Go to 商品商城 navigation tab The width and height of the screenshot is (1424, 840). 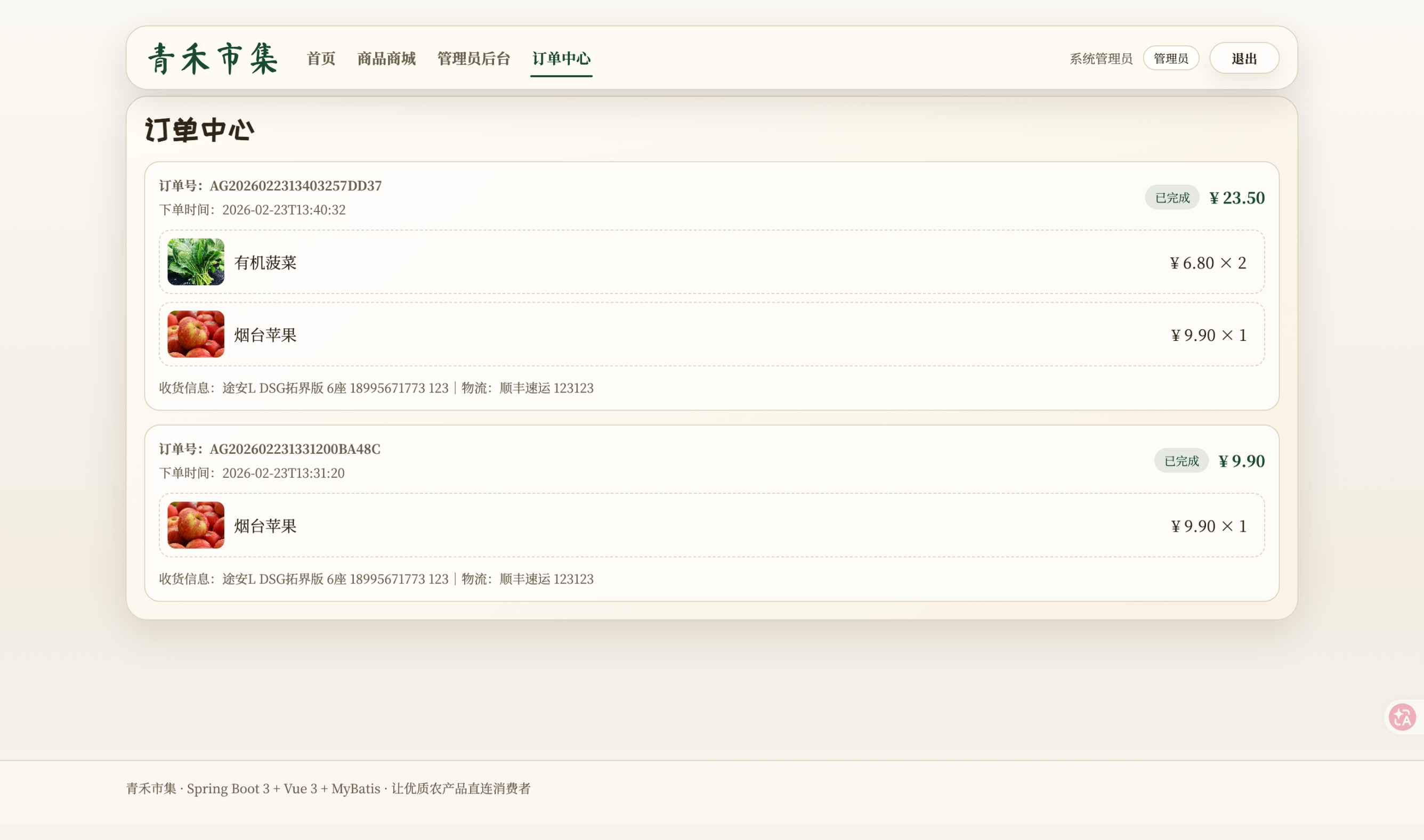[x=386, y=58]
